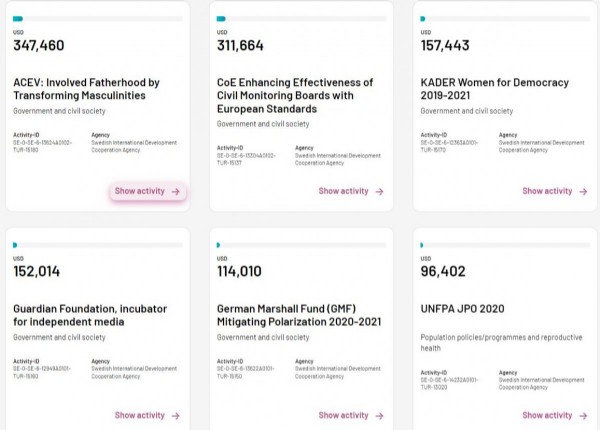Click the arrow icon on the KADER Women for Democracy card

(x=583, y=191)
